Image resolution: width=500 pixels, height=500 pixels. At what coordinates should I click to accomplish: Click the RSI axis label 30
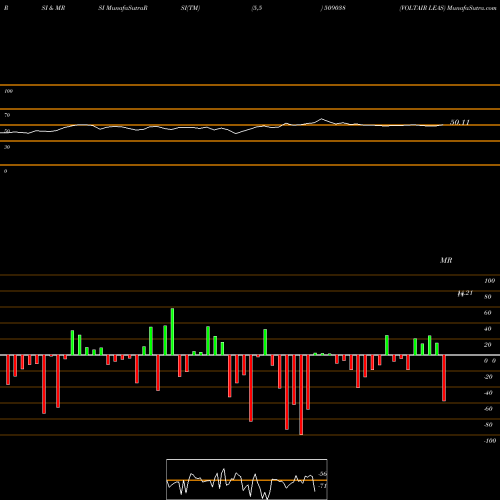(7, 147)
